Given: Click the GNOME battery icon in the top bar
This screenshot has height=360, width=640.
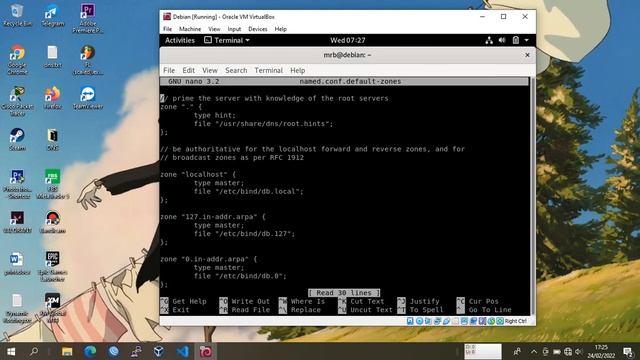Looking at the screenshot, I should click(516, 40).
